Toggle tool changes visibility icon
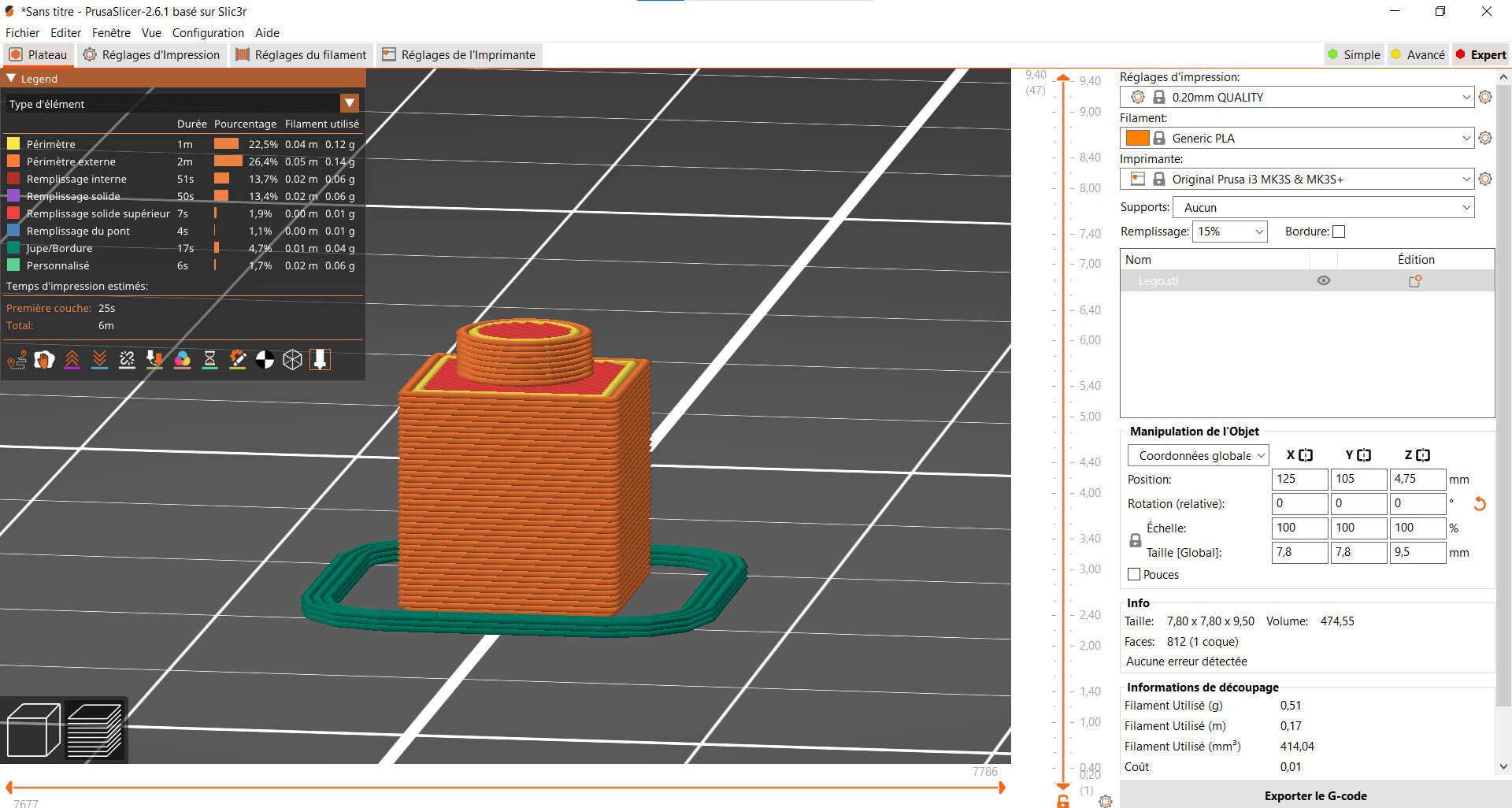The width and height of the screenshot is (1512, 808). 154,360
